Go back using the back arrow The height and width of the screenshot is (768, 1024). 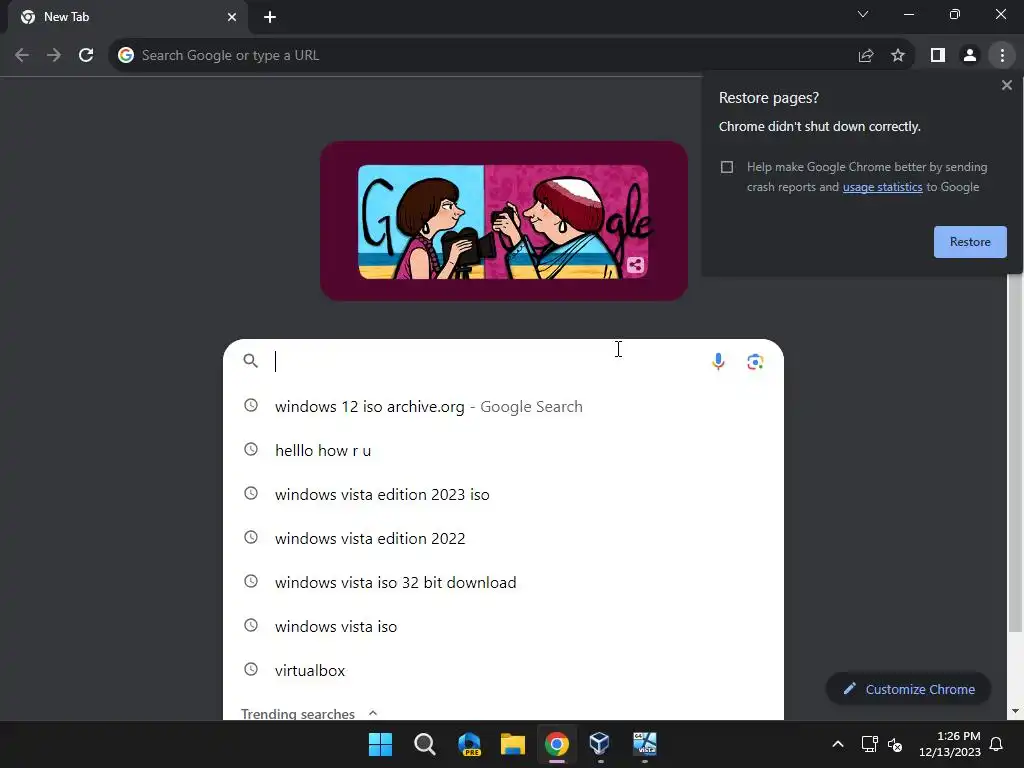click(x=22, y=55)
